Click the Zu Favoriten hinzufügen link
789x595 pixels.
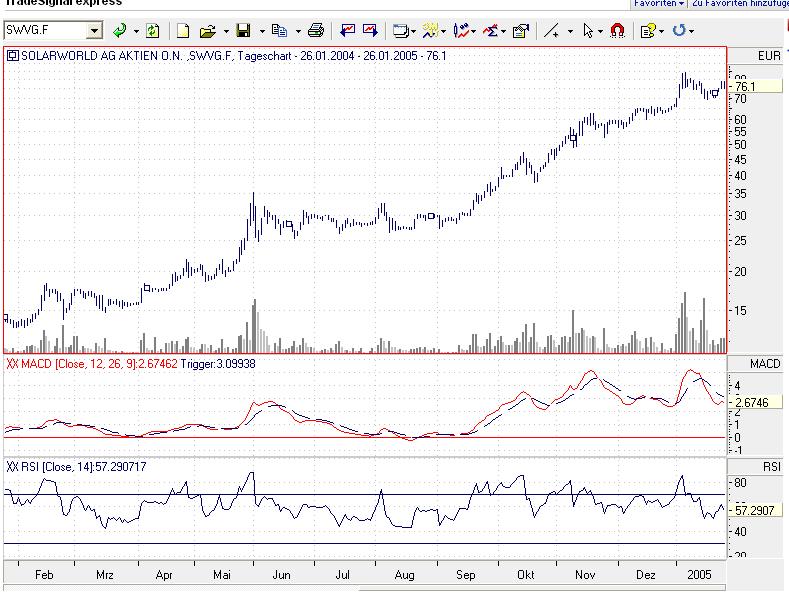pyautogui.click(x=740, y=4)
